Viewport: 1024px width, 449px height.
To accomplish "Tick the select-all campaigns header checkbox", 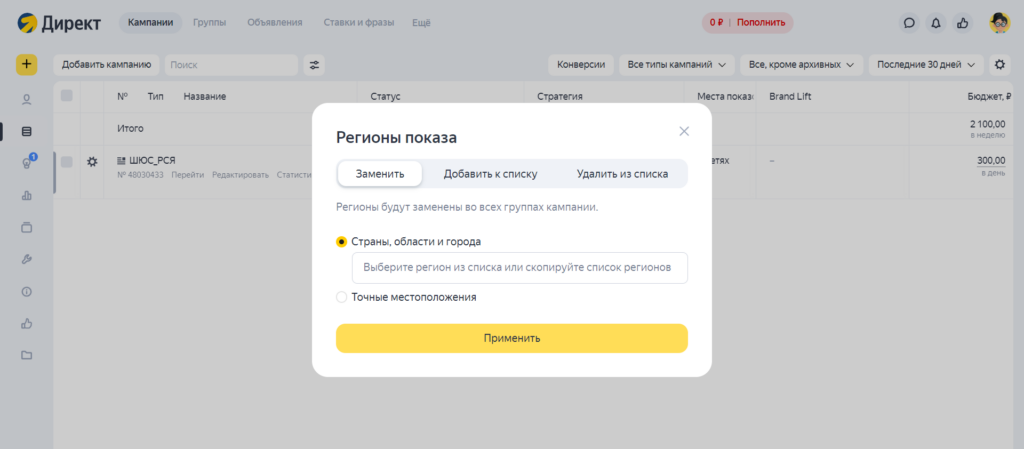I will tap(67, 96).
